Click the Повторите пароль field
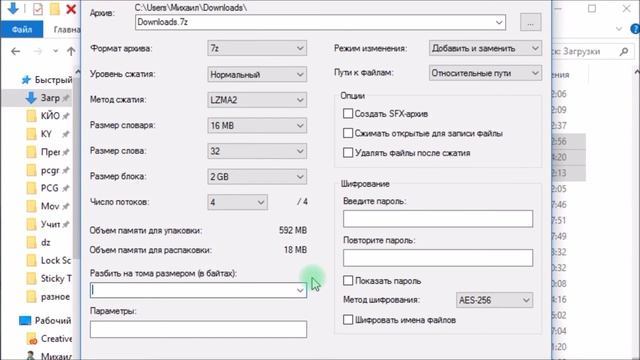The width and height of the screenshot is (640, 360). tap(438, 258)
